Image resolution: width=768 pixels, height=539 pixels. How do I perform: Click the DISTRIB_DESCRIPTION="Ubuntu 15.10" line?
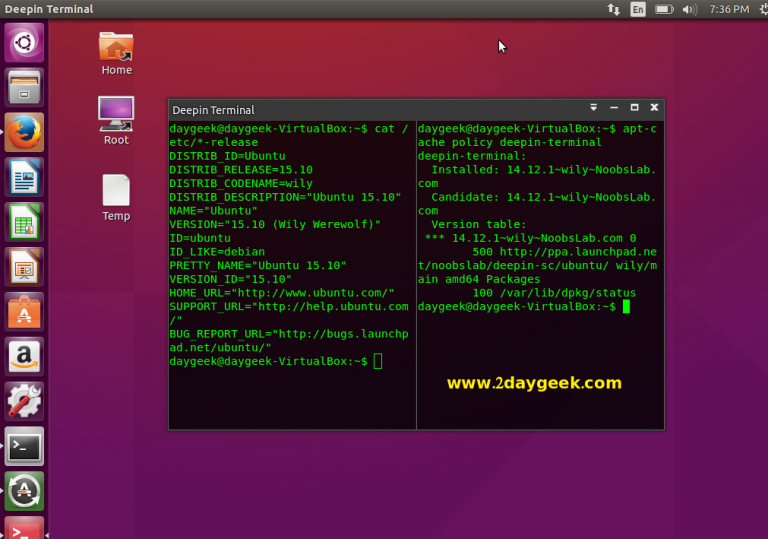285,197
